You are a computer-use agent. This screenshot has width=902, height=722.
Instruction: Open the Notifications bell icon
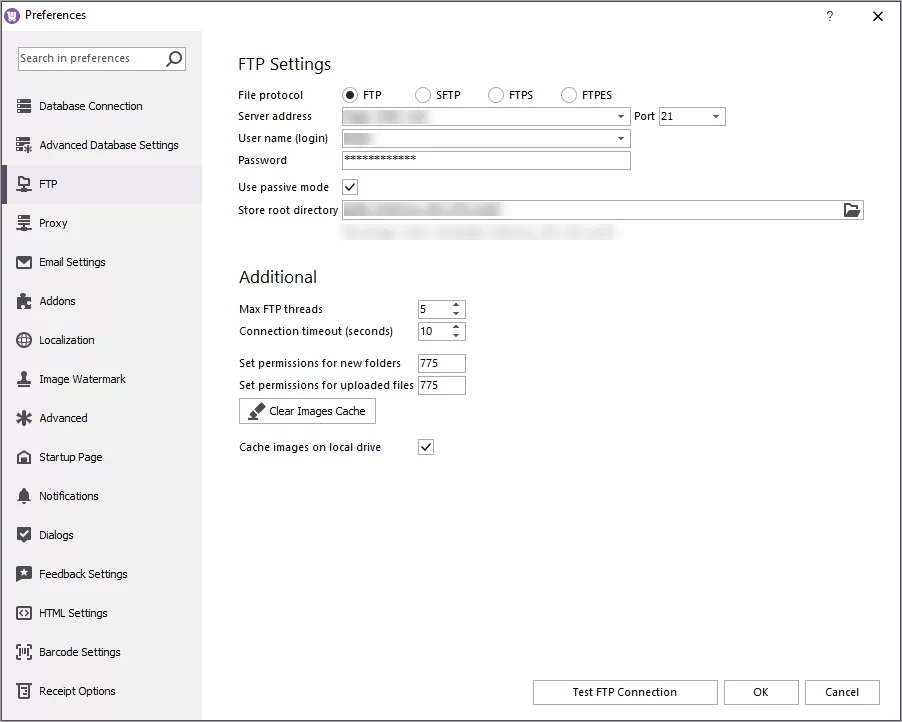click(x=23, y=496)
